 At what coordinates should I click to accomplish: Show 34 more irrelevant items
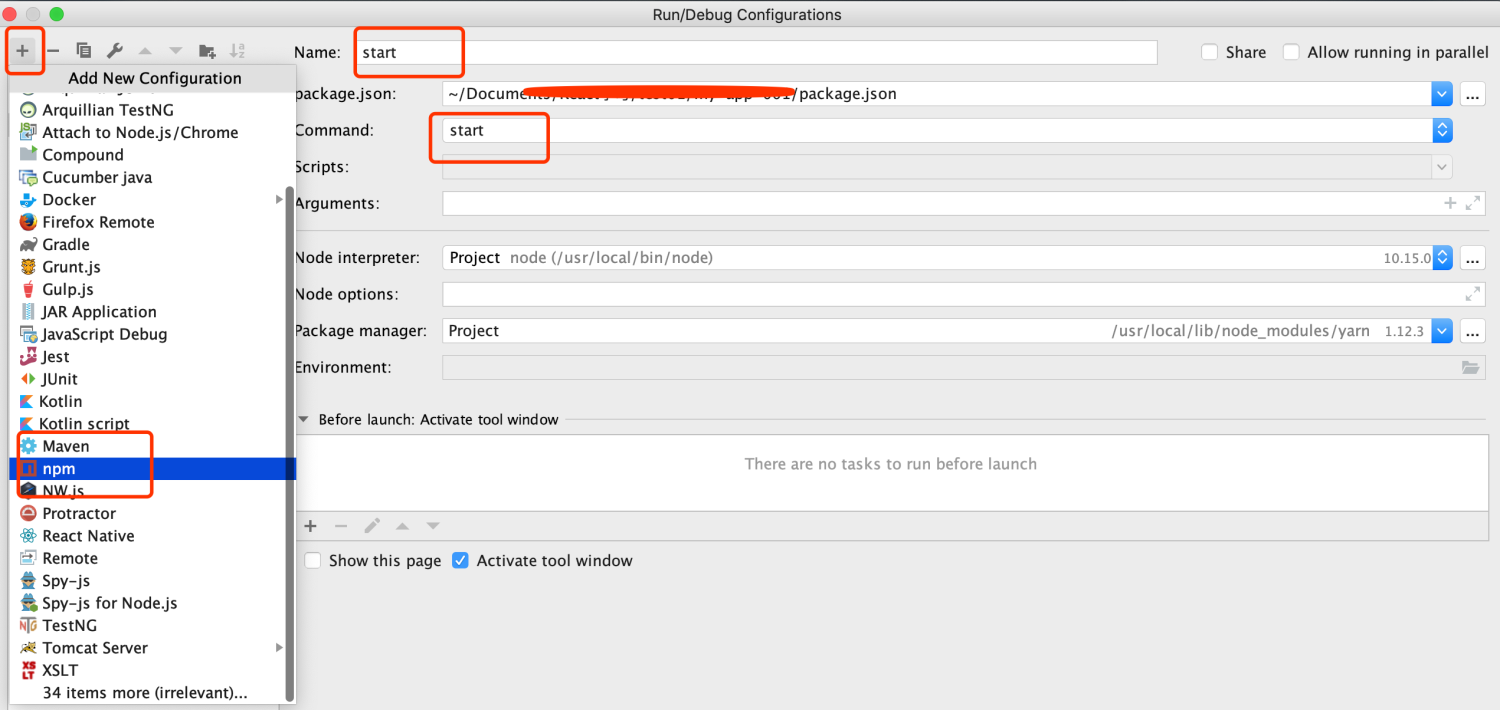(144, 693)
